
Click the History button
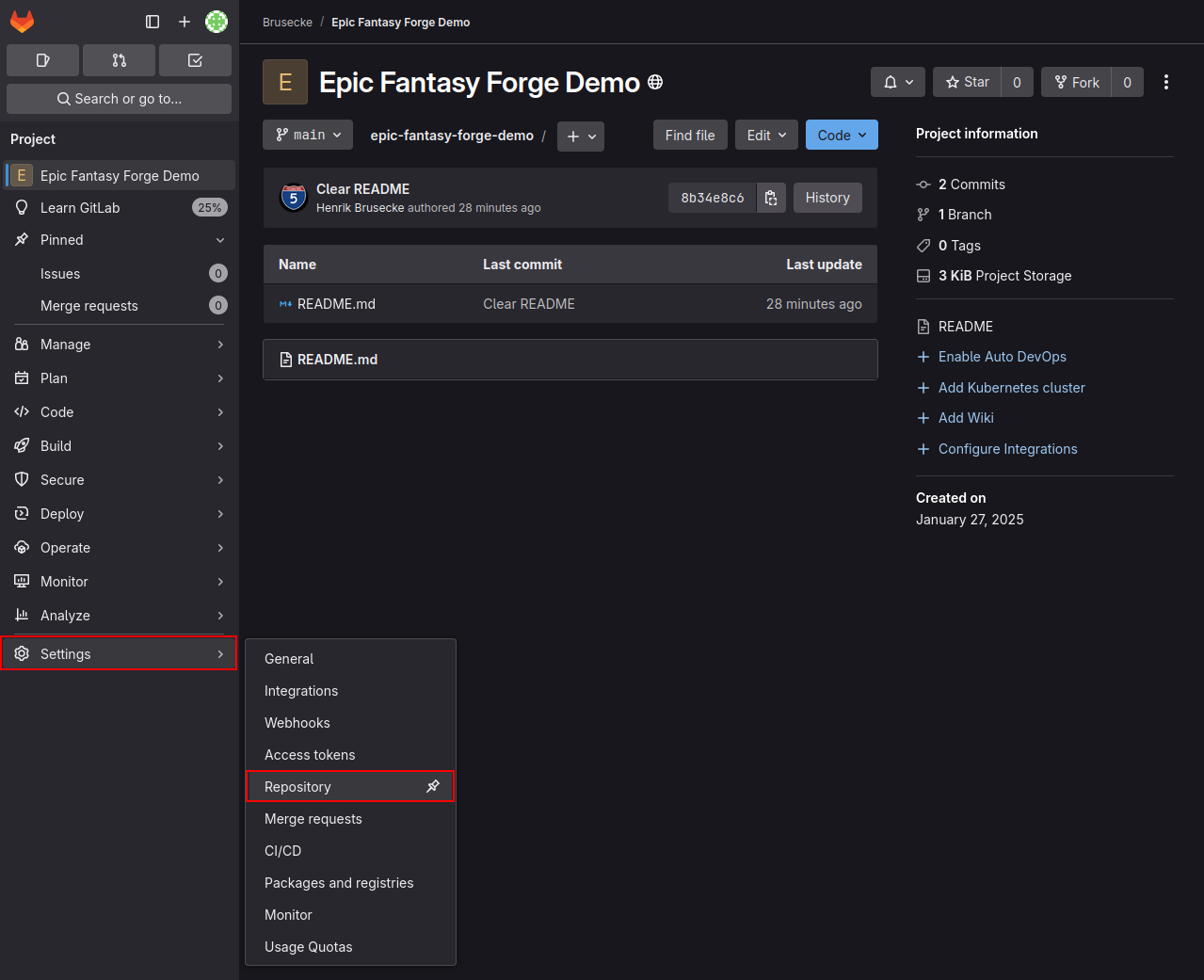(x=827, y=198)
